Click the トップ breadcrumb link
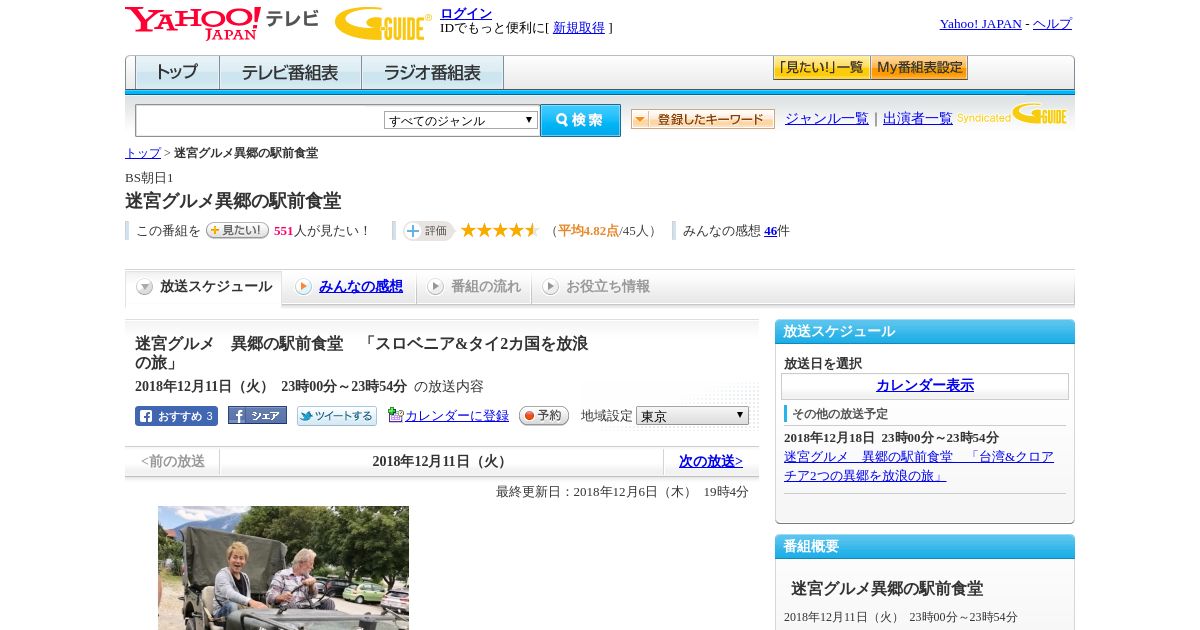Image resolution: width=1200 pixels, height=630 pixels. 143,153
